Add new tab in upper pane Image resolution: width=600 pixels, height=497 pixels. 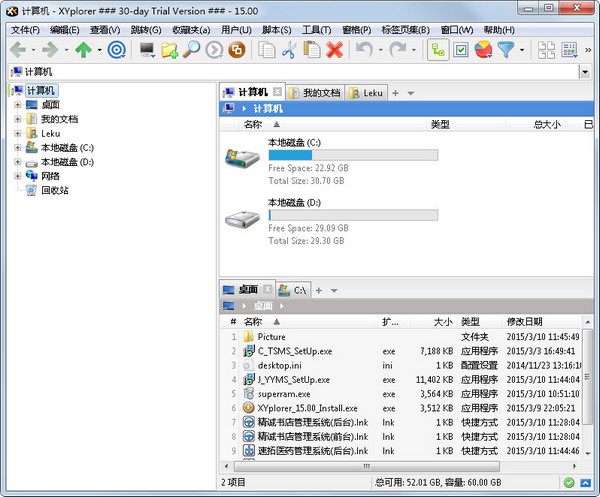click(396, 93)
